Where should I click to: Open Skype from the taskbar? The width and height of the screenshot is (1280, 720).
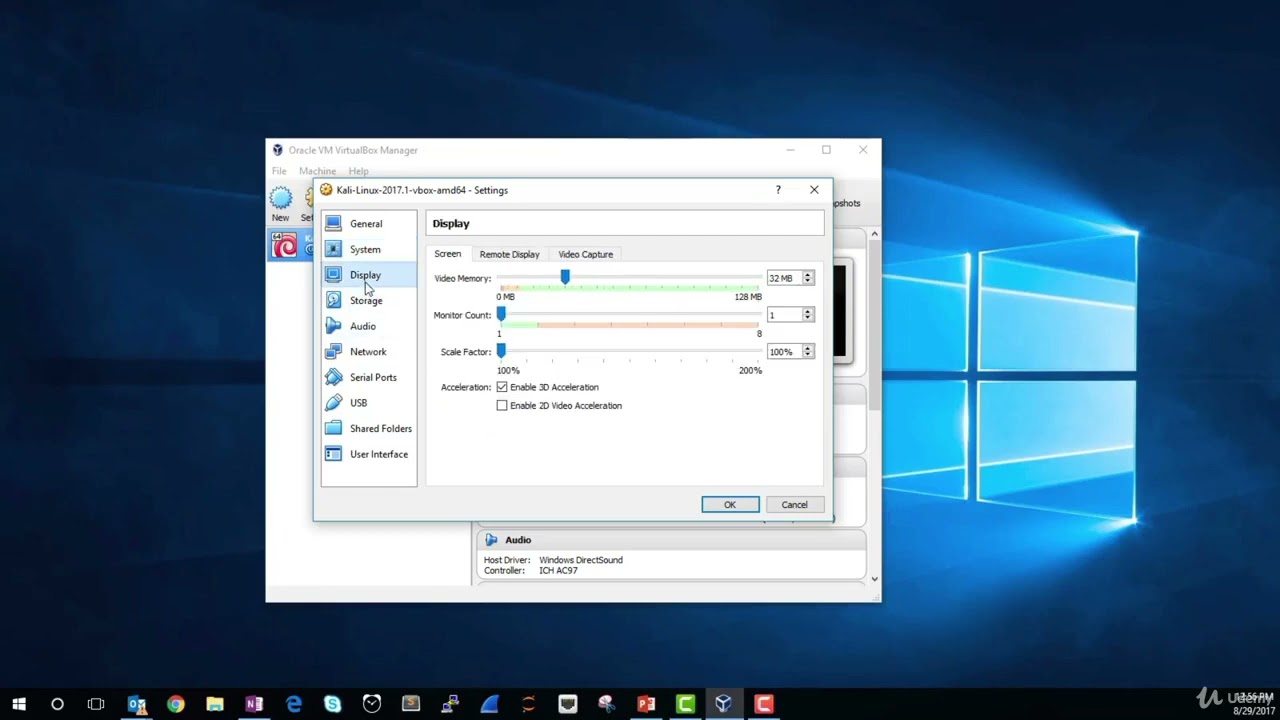[x=333, y=704]
